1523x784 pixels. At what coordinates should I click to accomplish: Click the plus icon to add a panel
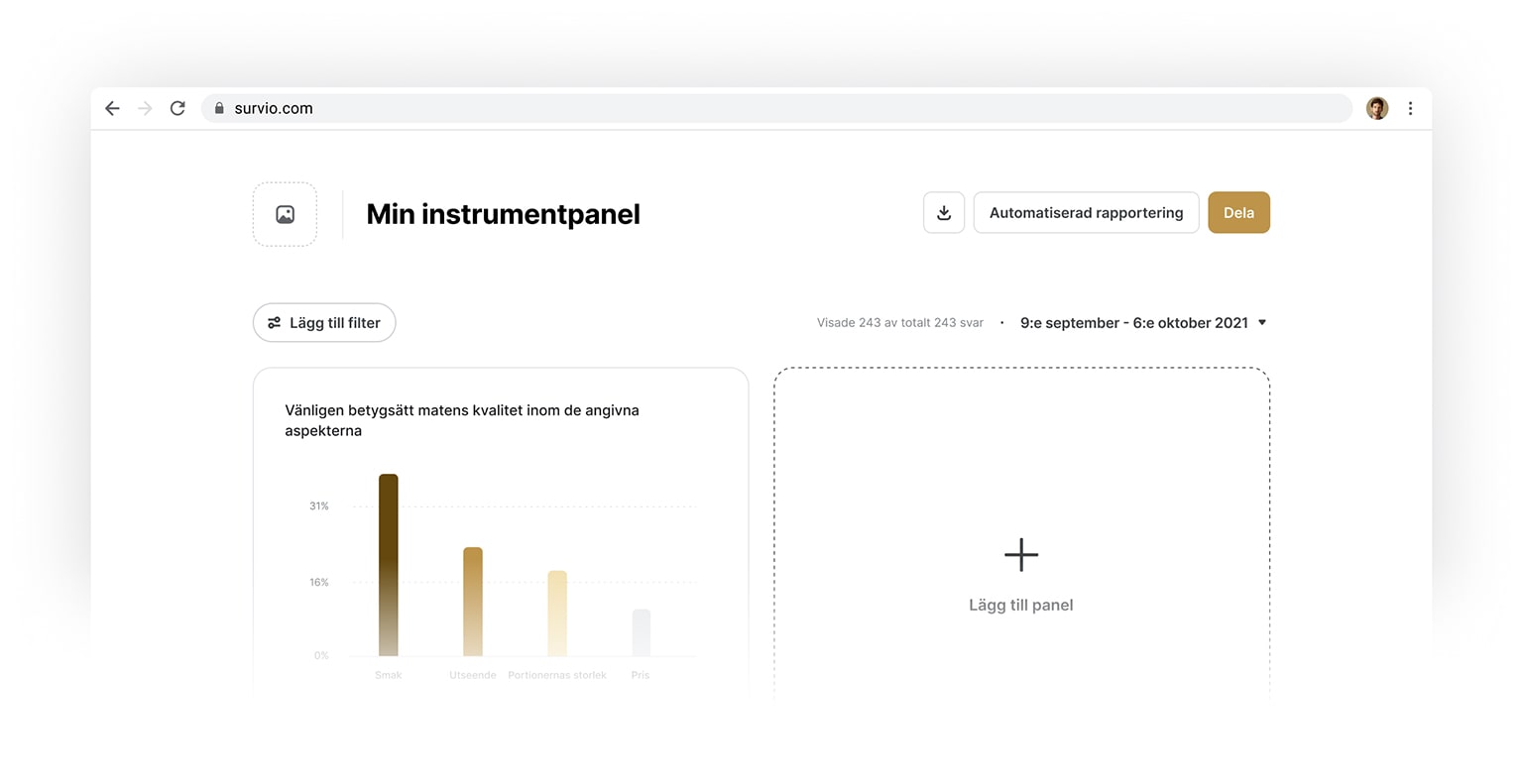coord(1020,555)
